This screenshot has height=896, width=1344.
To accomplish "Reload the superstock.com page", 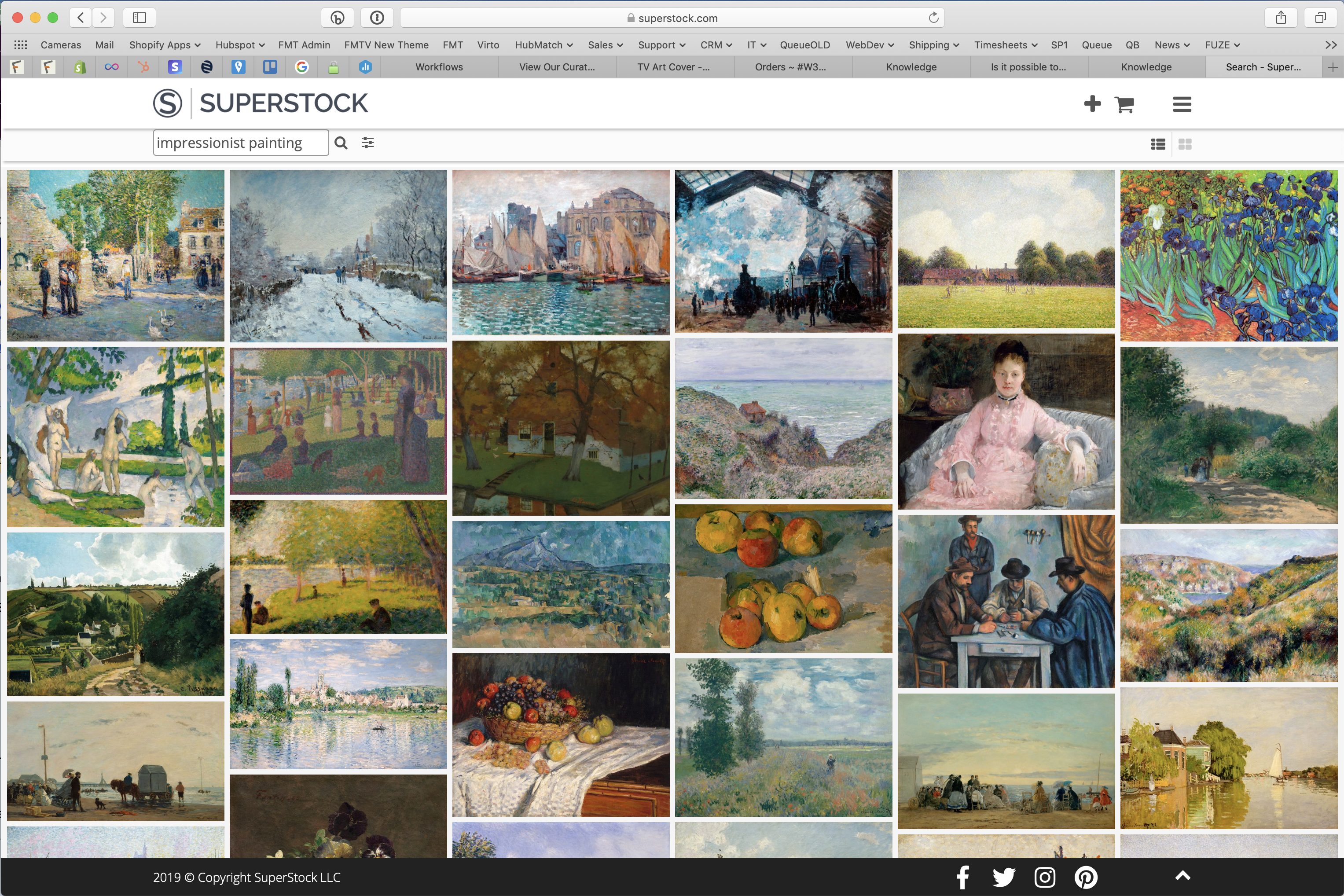I will point(933,18).
